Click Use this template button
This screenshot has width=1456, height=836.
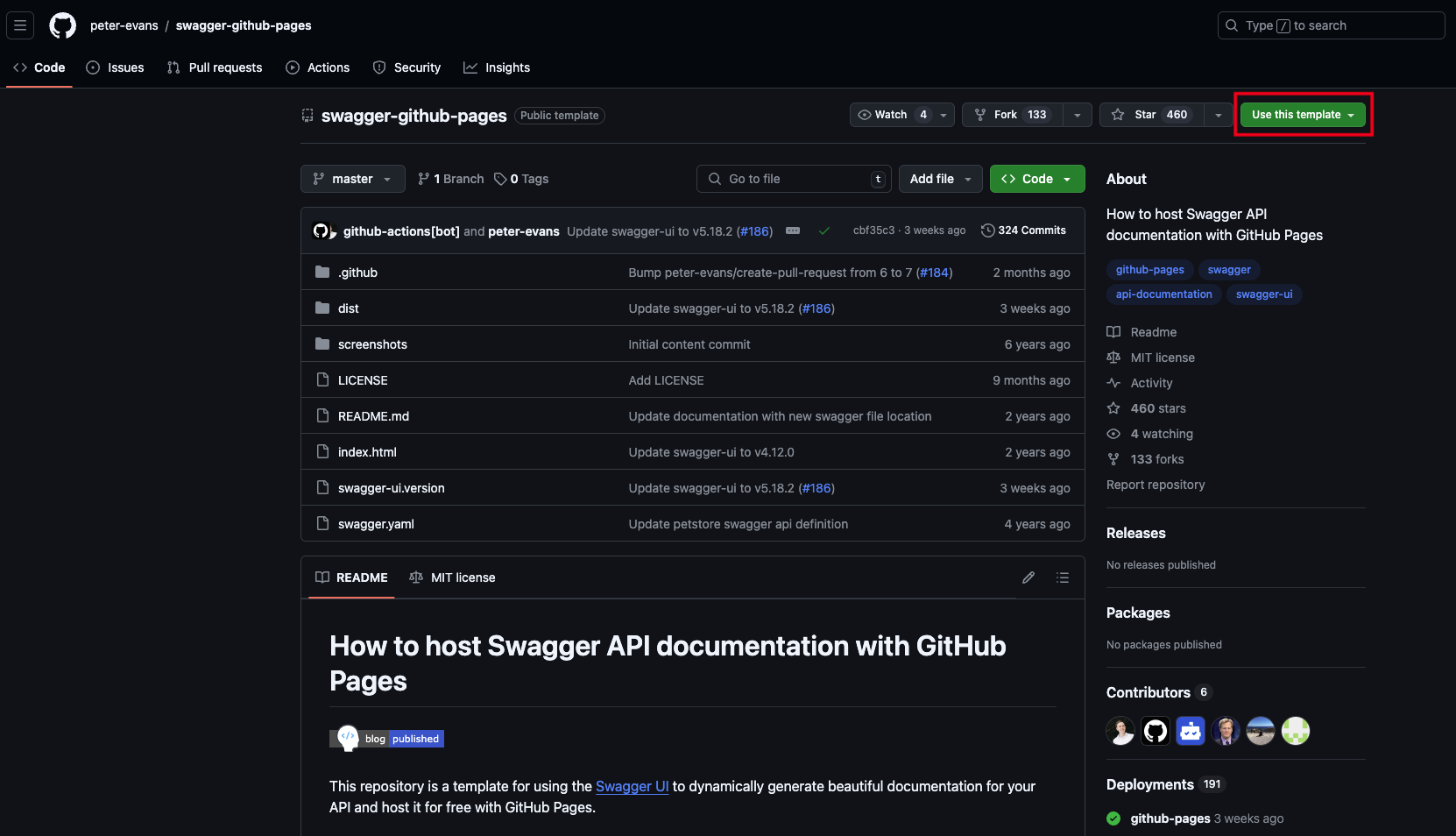1303,115
